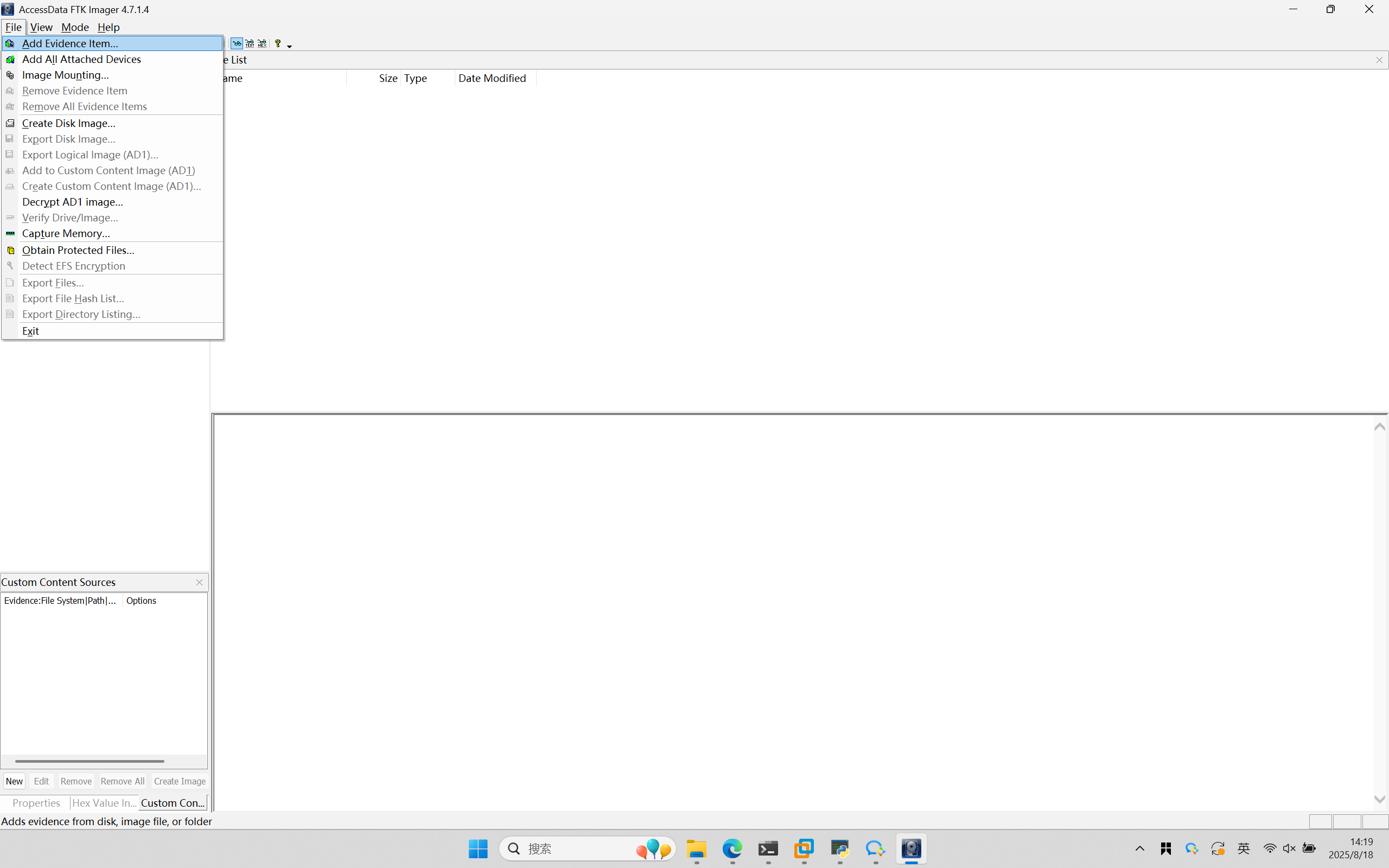Open Image Mounting dialog
The height and width of the screenshot is (868, 1389).
coord(112,75)
